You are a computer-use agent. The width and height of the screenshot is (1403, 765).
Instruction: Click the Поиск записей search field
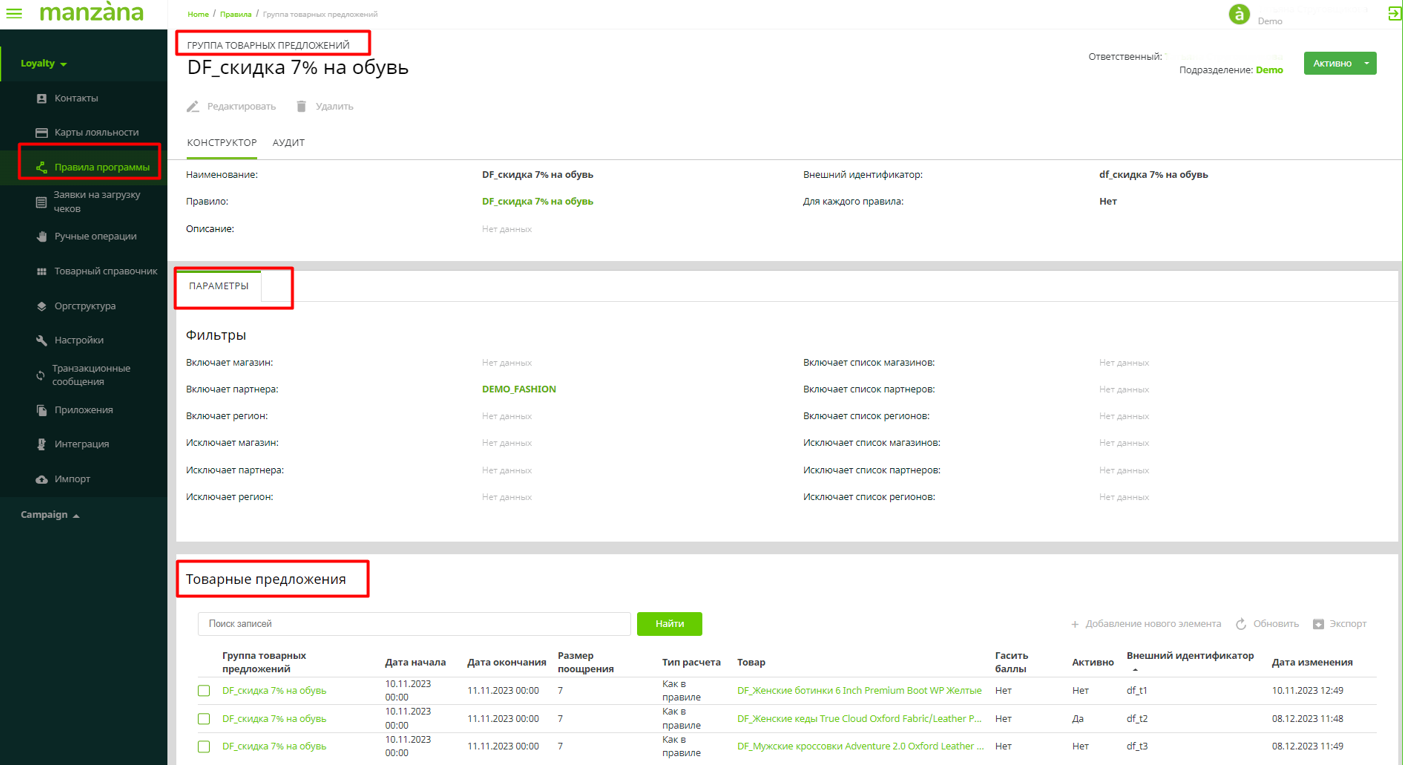pos(414,624)
